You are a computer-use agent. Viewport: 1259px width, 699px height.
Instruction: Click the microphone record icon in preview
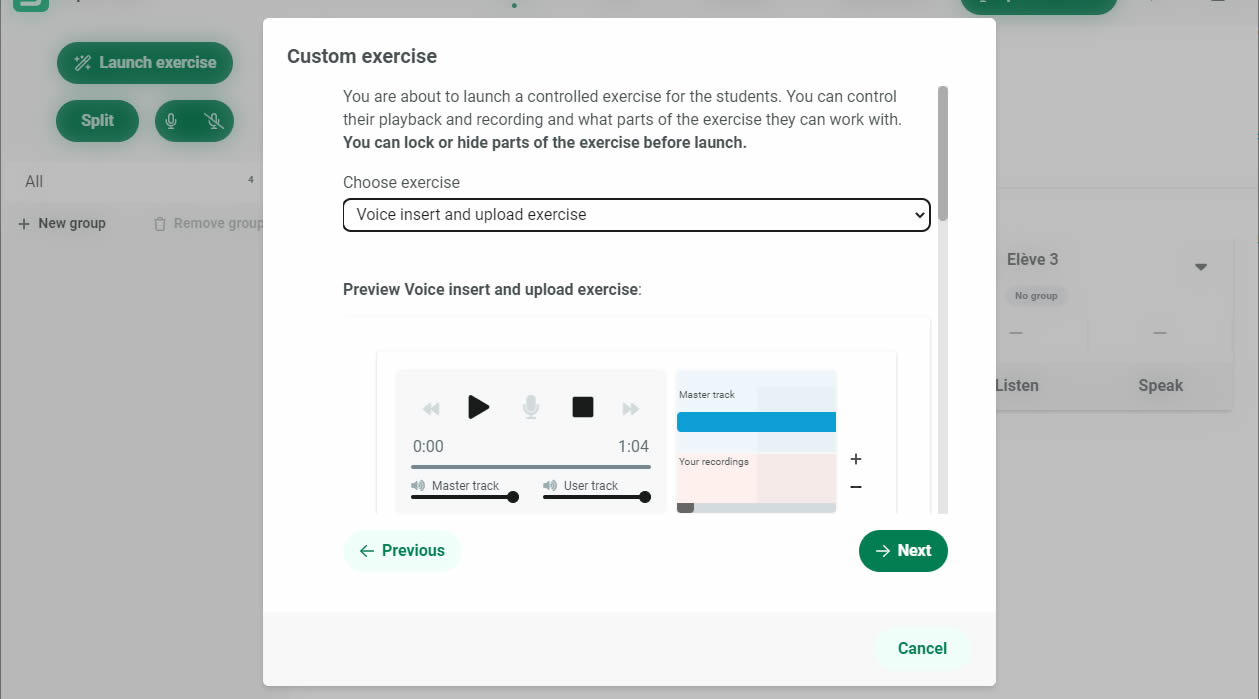531,407
